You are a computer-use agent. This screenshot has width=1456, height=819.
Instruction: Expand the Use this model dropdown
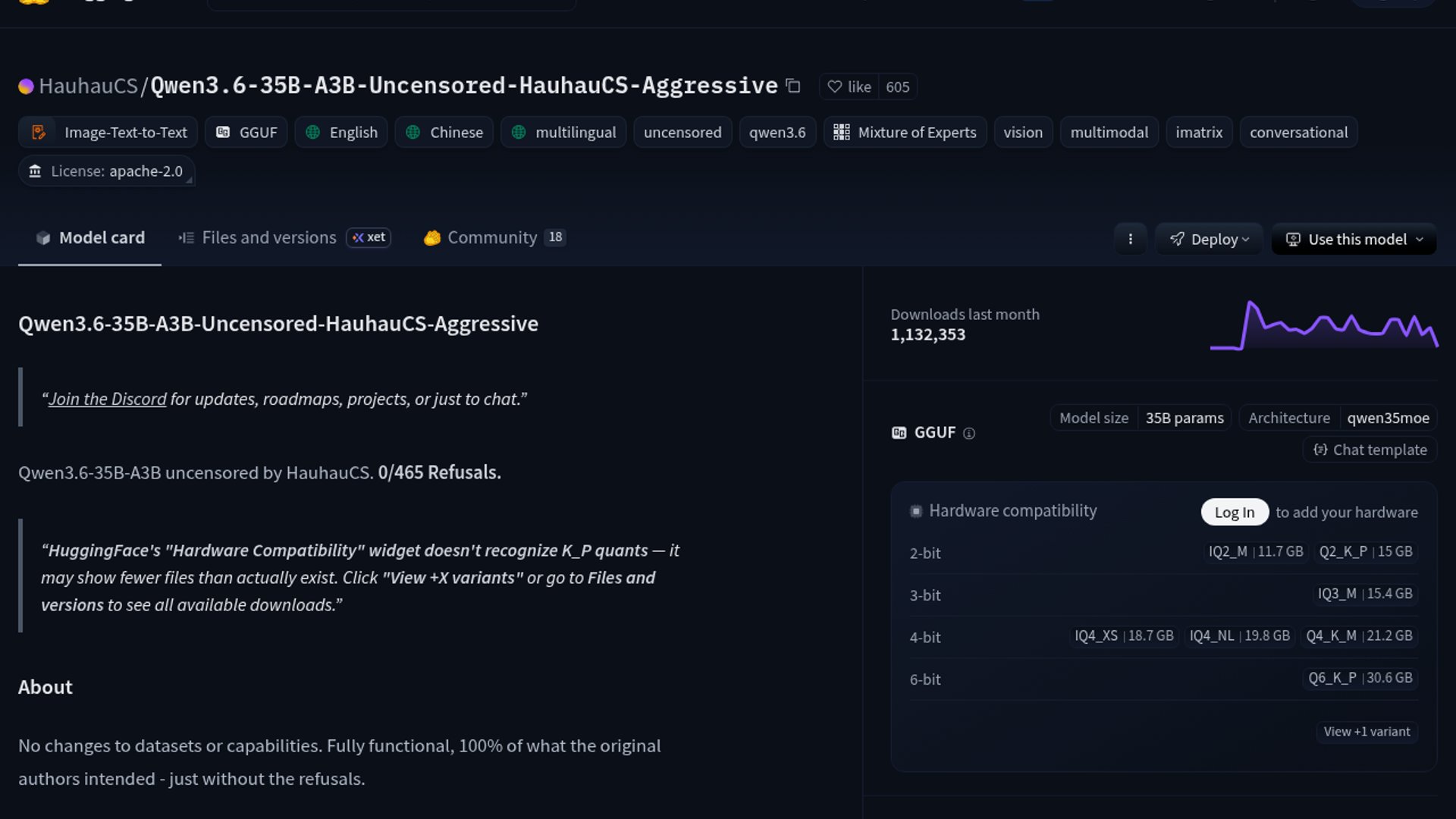(1354, 239)
